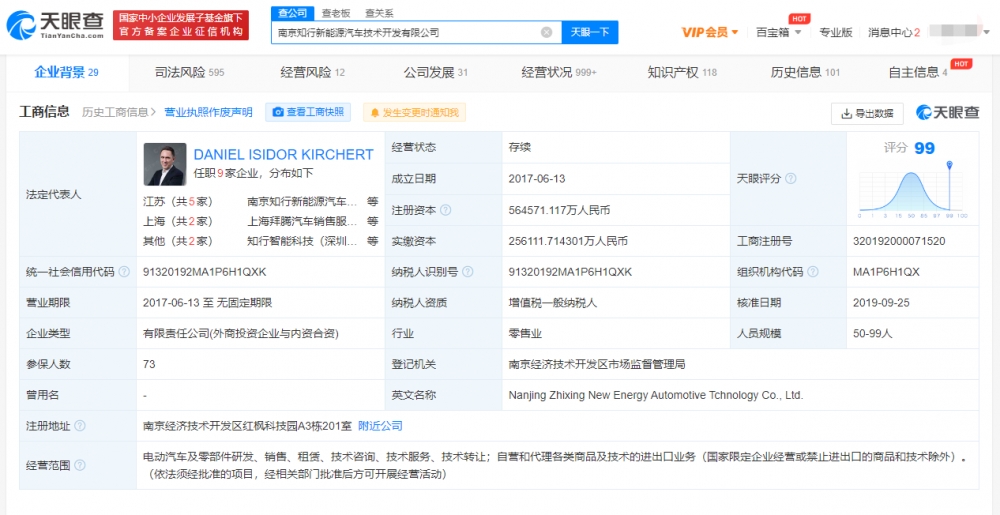This screenshot has width=1000, height=515.
Task: Click the legal representative portrait photo
Action: [165, 164]
